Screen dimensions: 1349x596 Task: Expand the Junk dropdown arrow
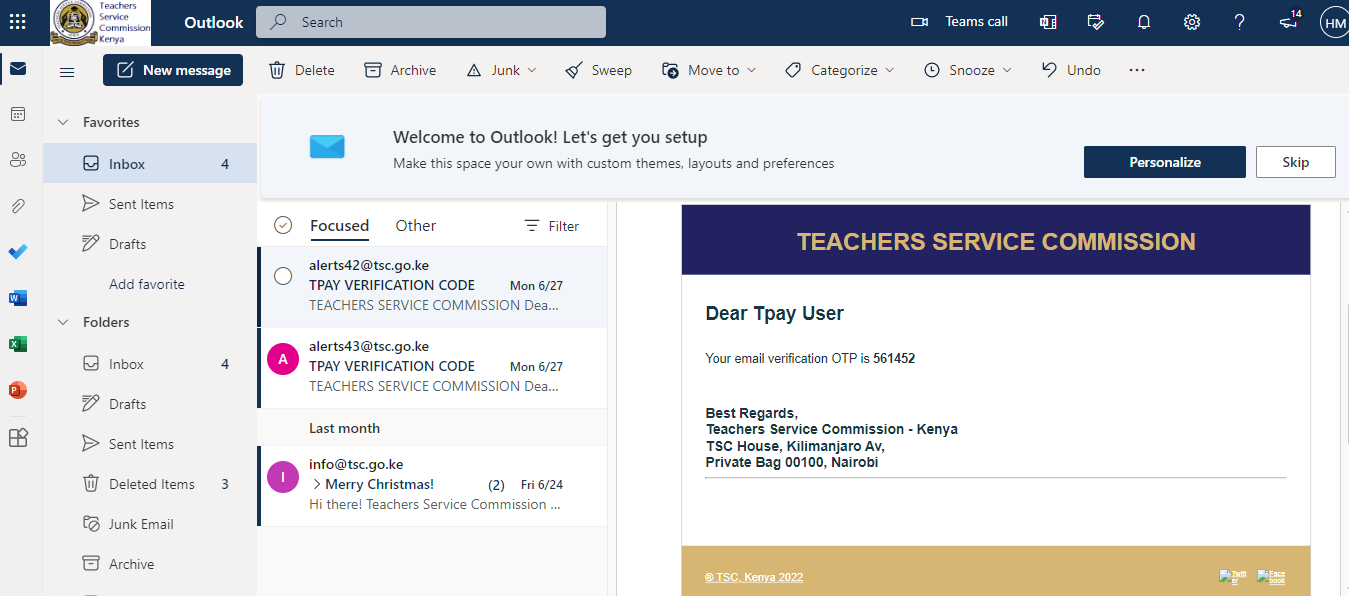tap(532, 70)
